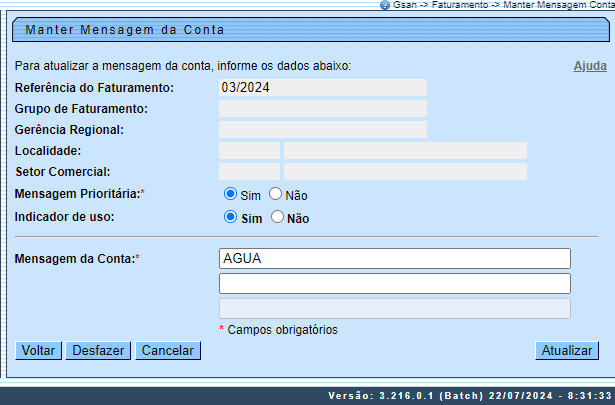The image size is (615, 405).
Task: Click the blue help icon beside the Gsan breadcrumb
Action: click(x=385, y=5)
